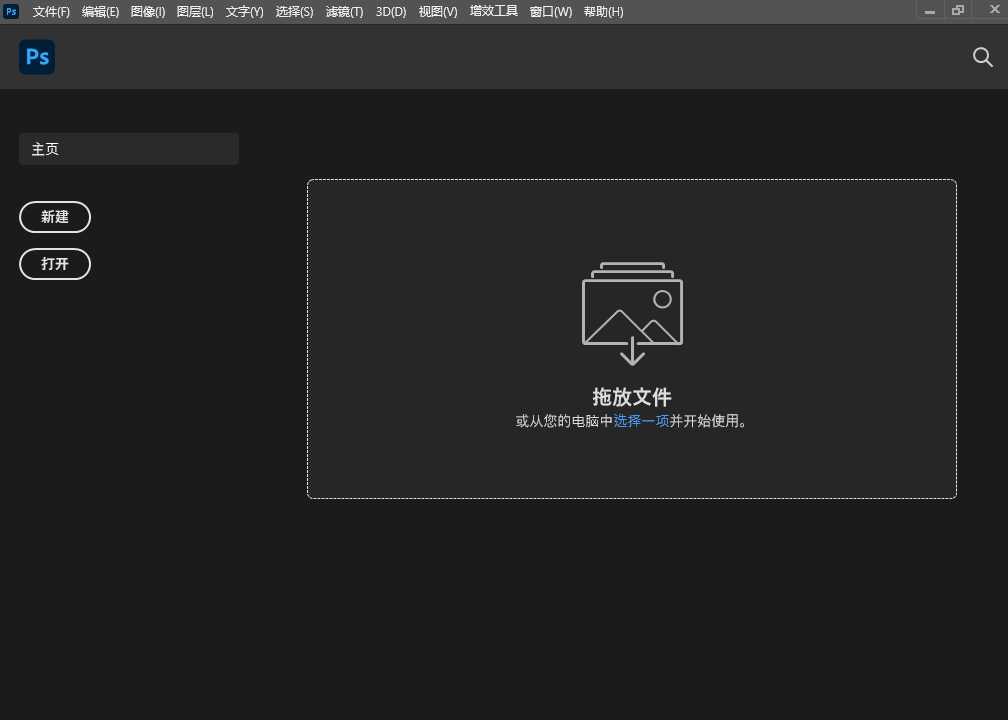Follow the 选择一项 link

pyautogui.click(x=641, y=421)
